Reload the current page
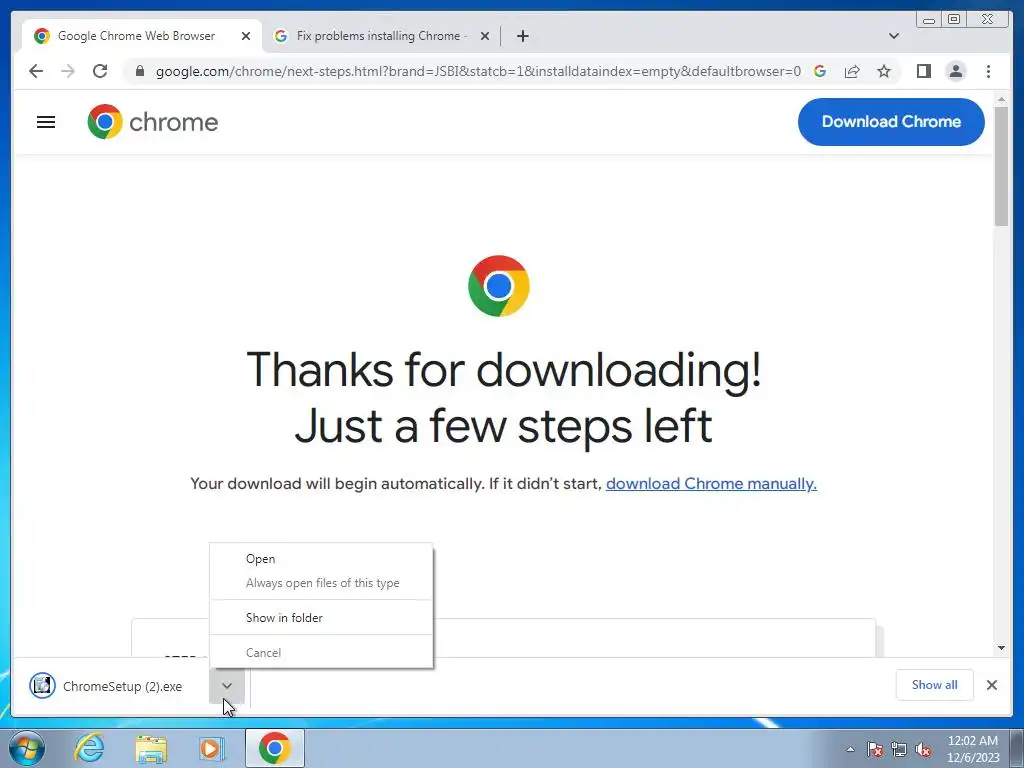 (x=100, y=71)
